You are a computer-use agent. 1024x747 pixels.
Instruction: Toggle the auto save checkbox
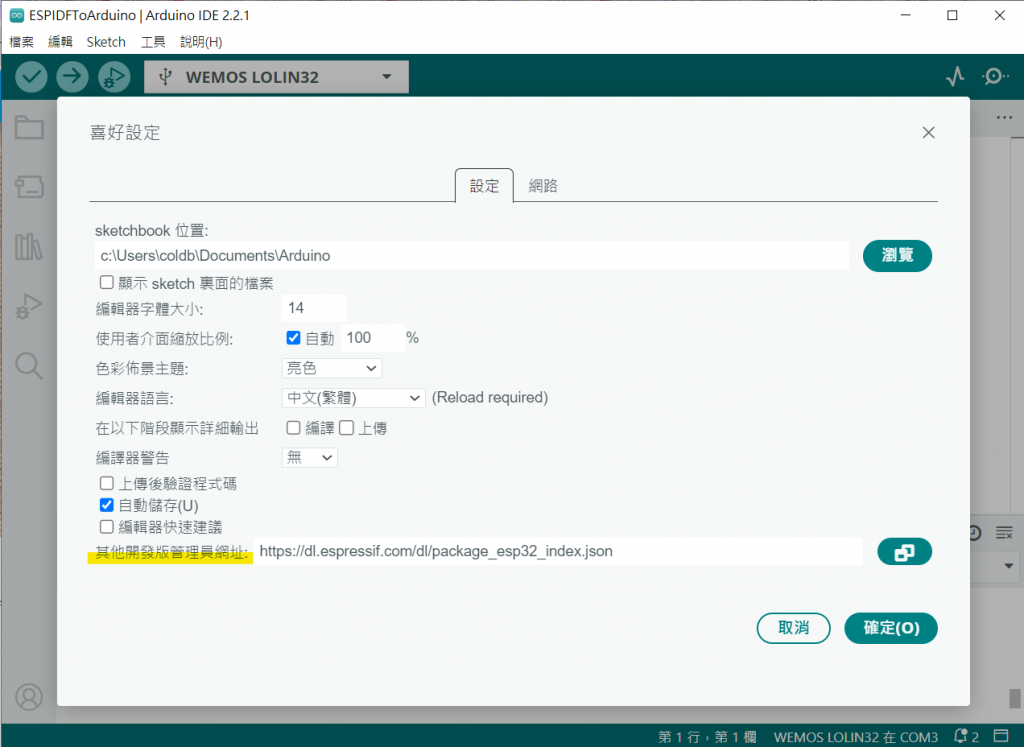click(x=106, y=505)
